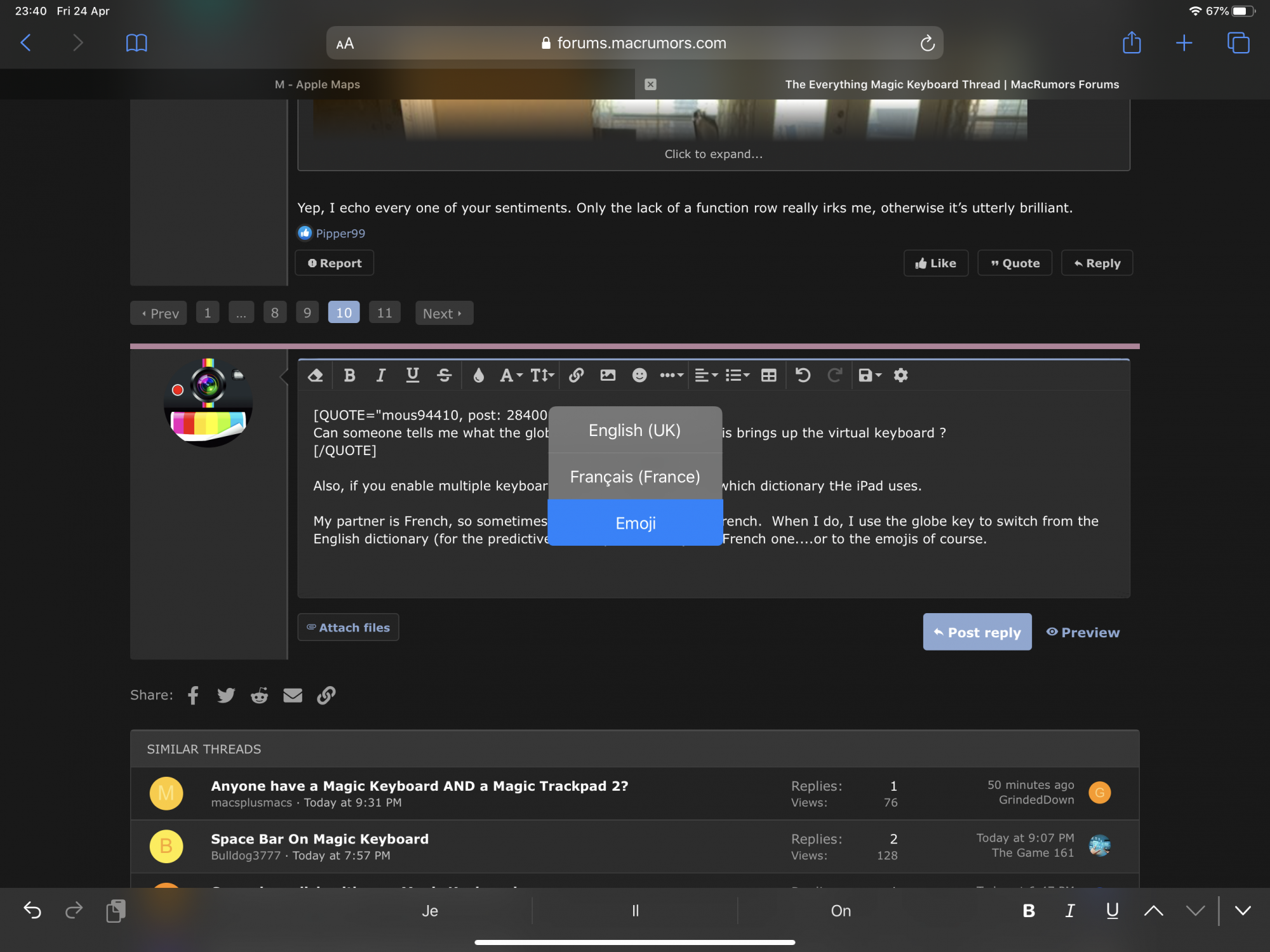Toggle bold in the editor toolbar
The width and height of the screenshot is (1270, 952).
349,375
